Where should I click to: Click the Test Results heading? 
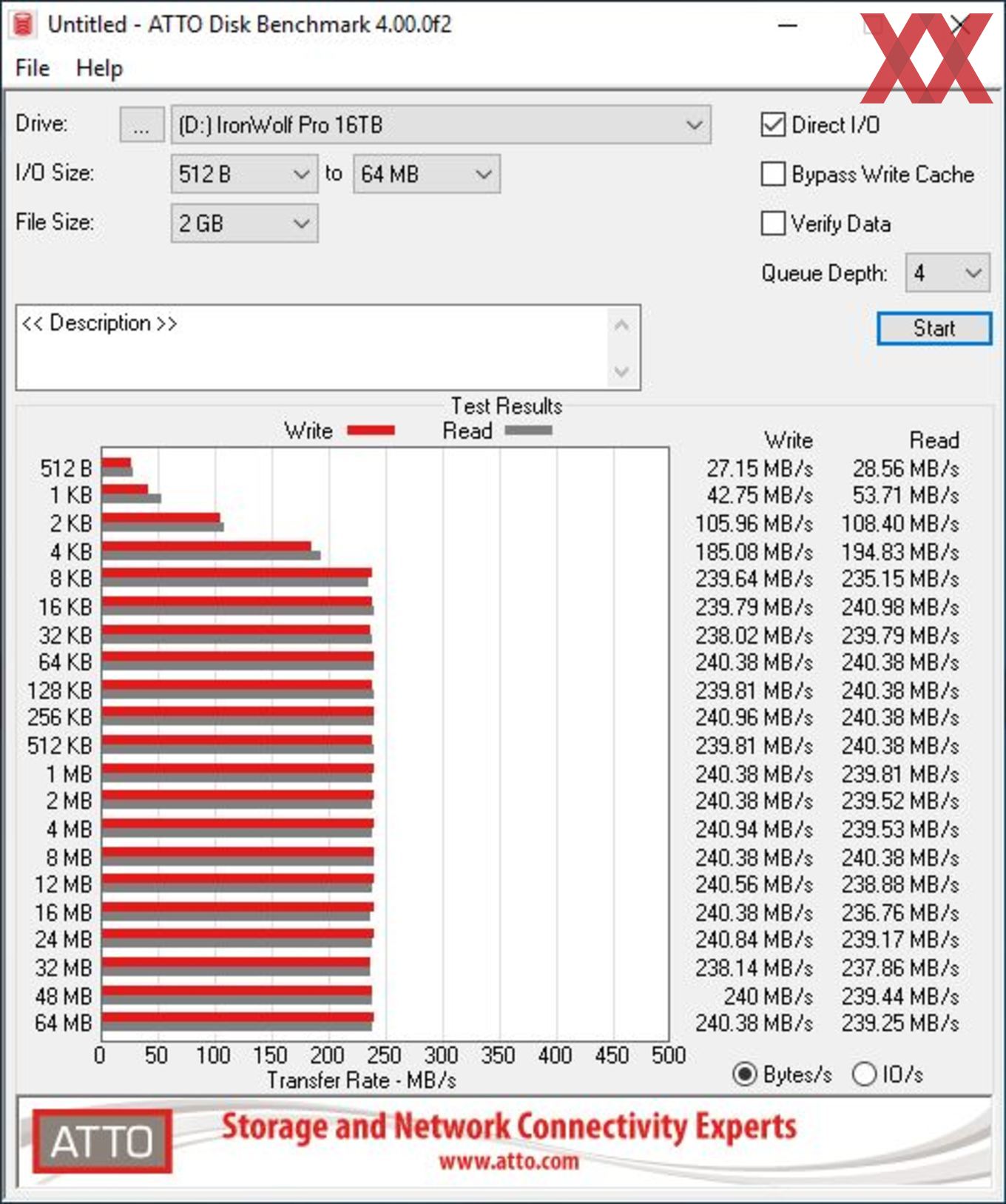tap(507, 406)
